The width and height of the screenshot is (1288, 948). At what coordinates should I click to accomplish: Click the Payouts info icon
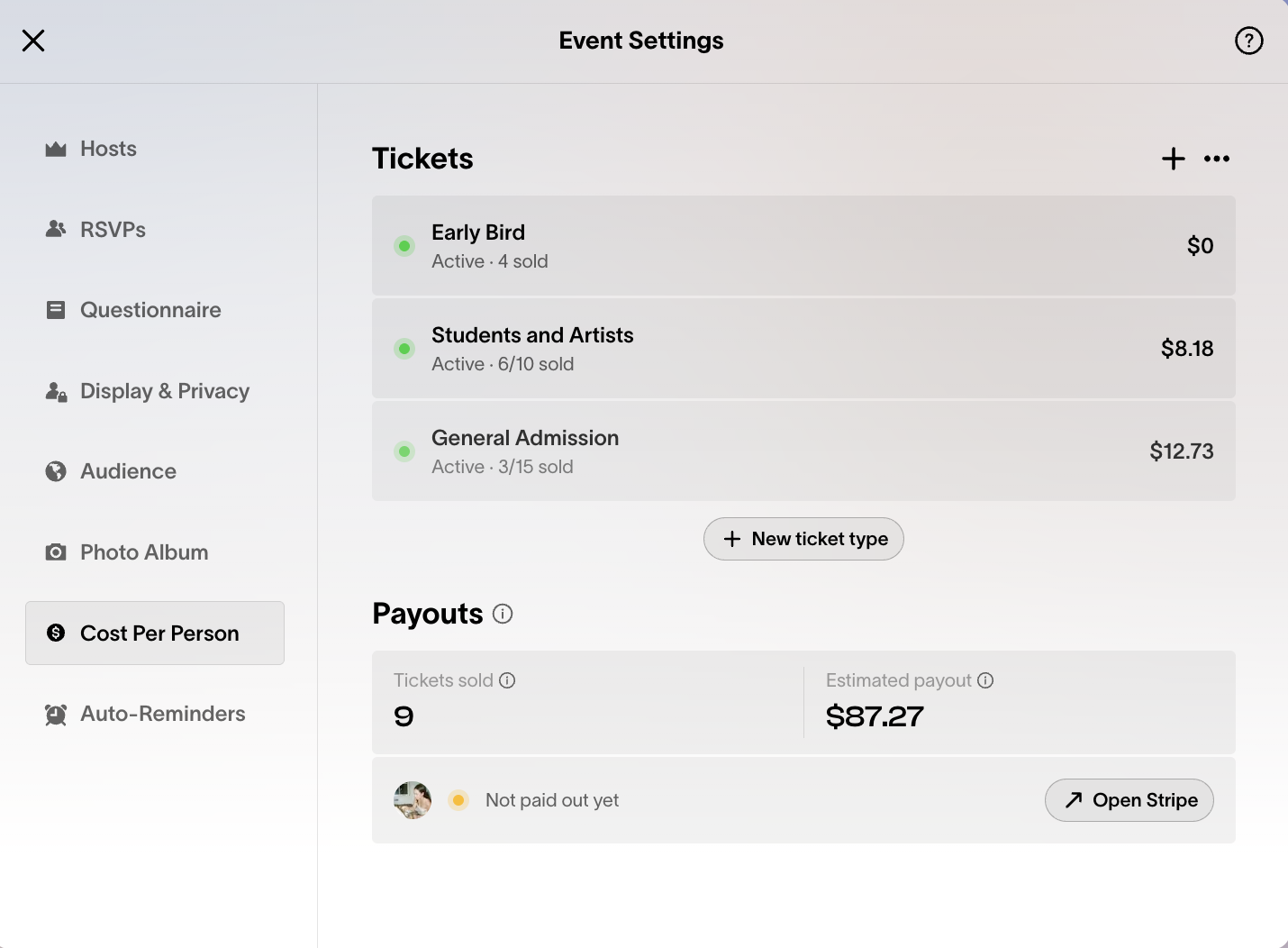click(503, 614)
